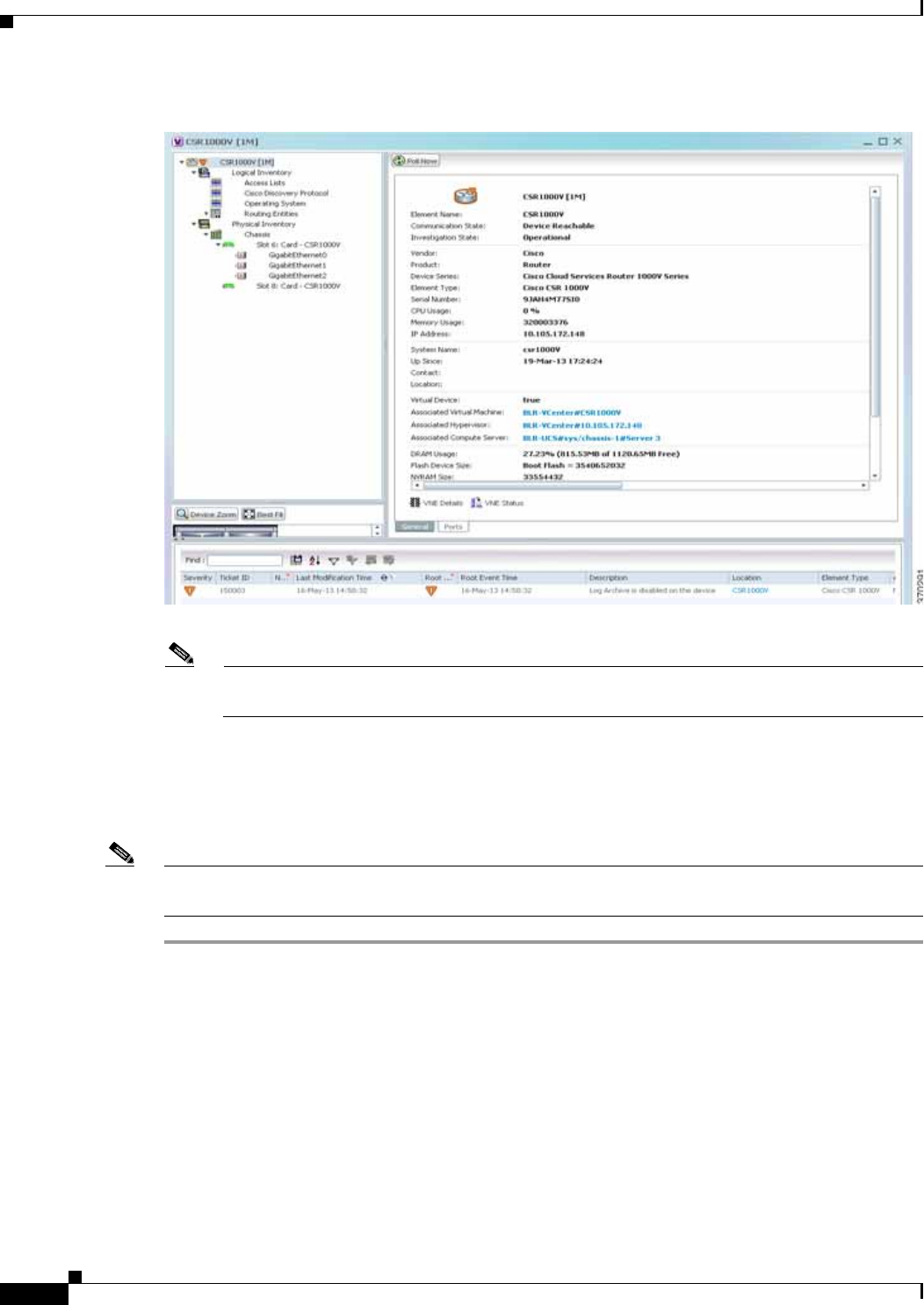
Task: Select GigabitEthernet1 port in tree
Action: (298, 265)
